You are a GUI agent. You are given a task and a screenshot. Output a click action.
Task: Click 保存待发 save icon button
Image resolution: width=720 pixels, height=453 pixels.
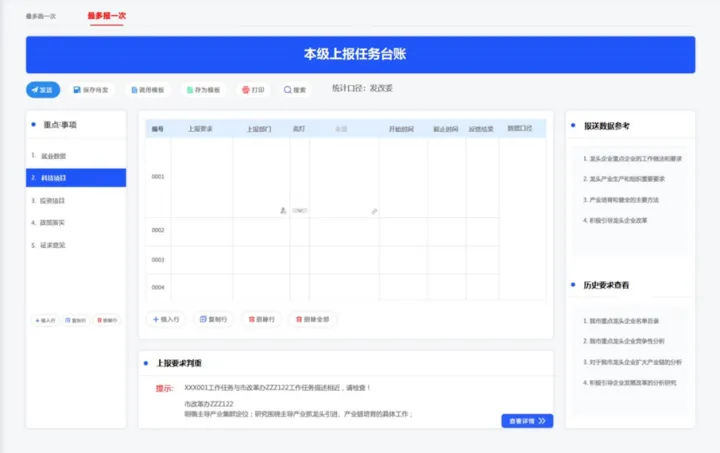[x=91, y=89]
